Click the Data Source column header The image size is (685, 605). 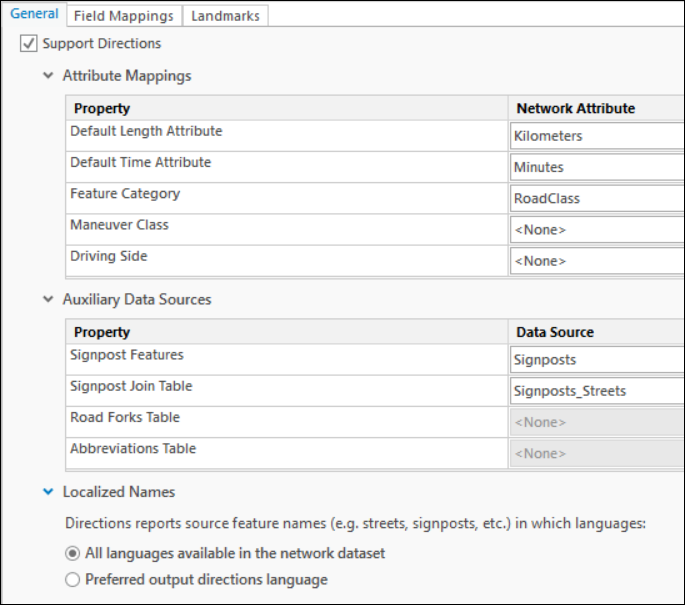555,332
